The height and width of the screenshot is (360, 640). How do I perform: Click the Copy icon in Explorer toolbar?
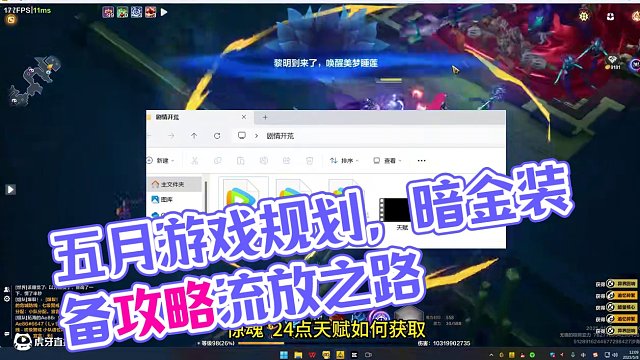pos(218,161)
